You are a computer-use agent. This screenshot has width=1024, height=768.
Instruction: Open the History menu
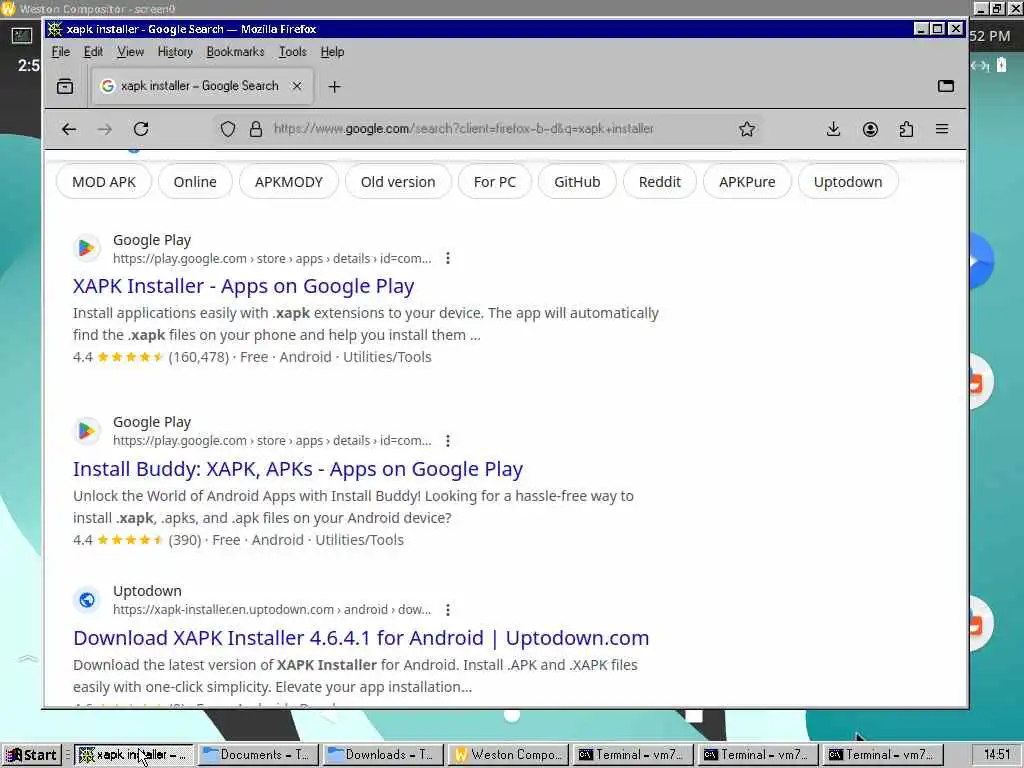[x=175, y=52]
